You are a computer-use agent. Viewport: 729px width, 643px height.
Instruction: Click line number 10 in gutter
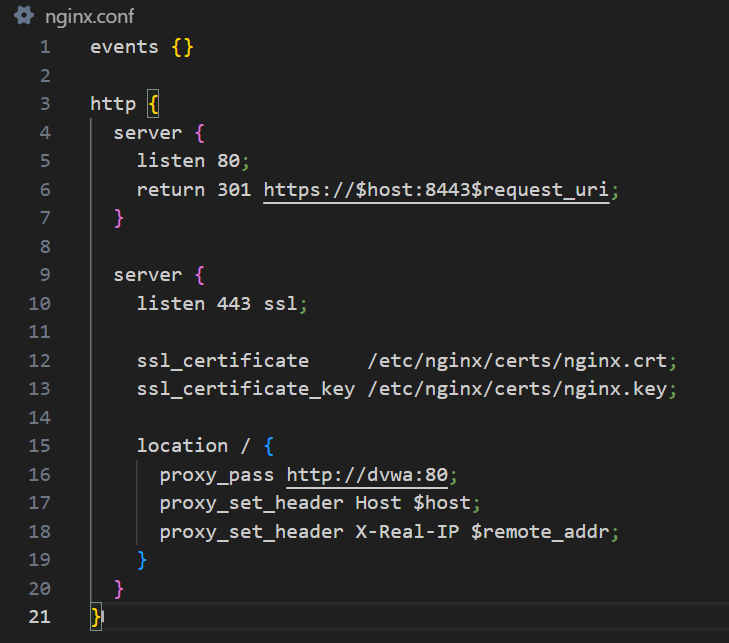click(40, 304)
